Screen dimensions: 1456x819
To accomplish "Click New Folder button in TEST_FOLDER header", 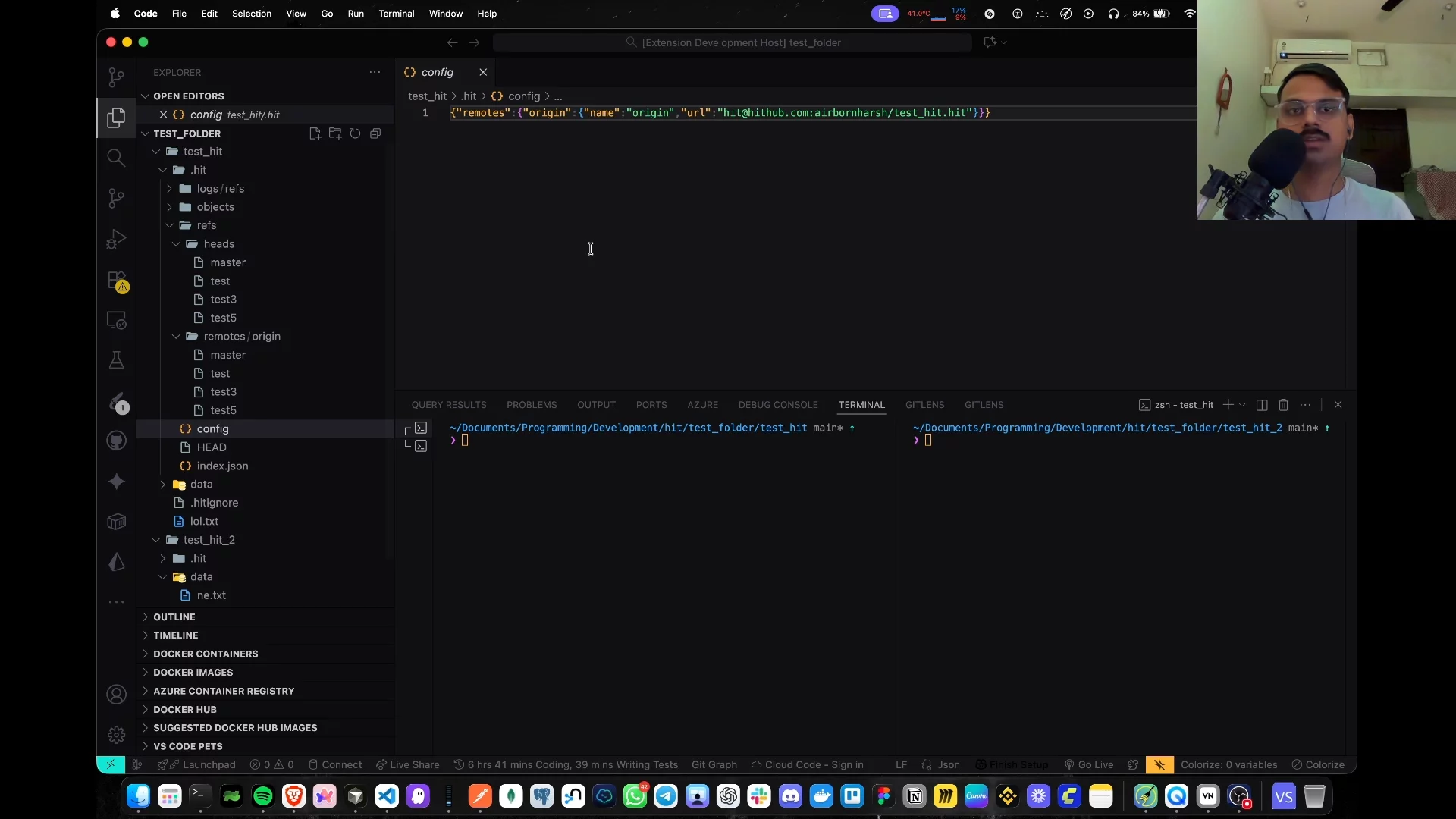I will click(x=335, y=133).
